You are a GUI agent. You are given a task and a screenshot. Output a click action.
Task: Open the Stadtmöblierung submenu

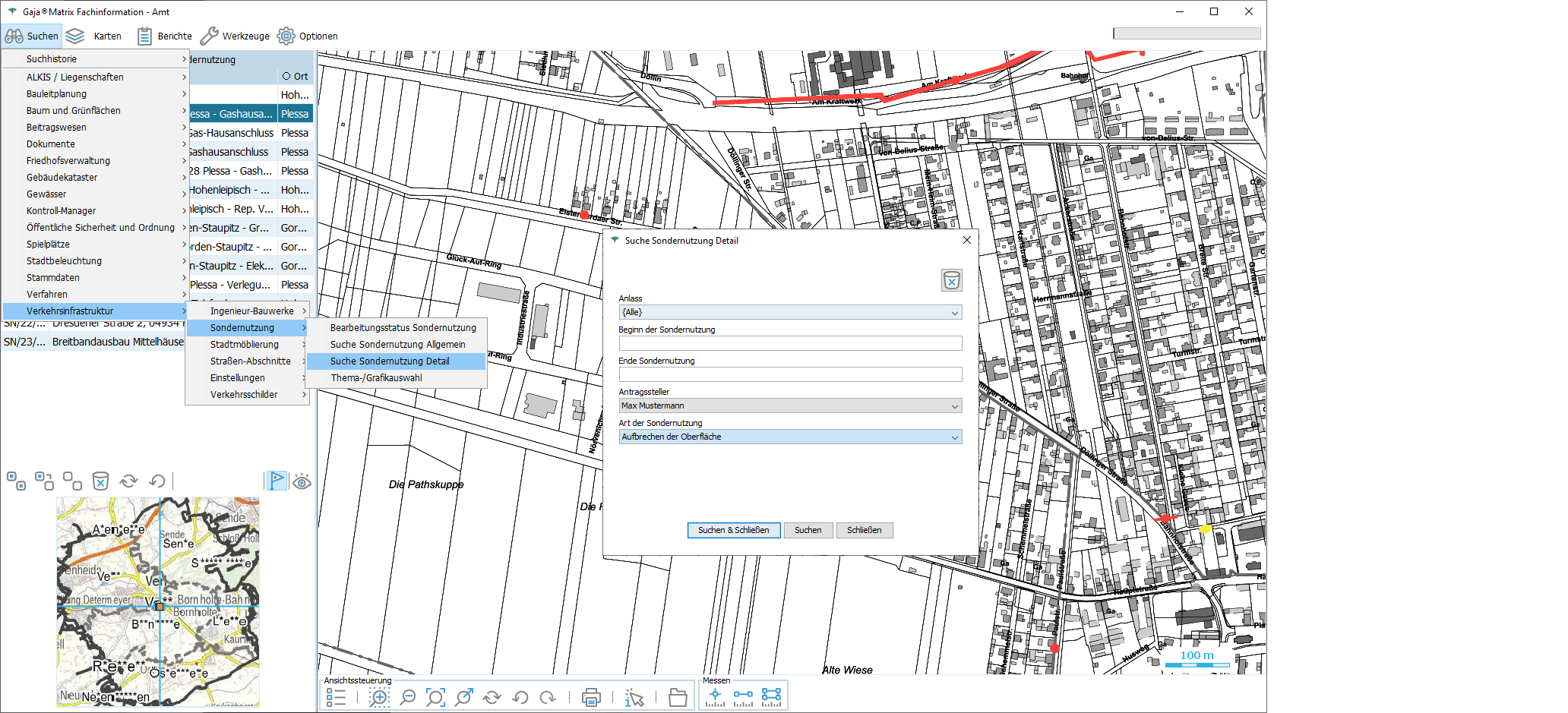point(245,344)
